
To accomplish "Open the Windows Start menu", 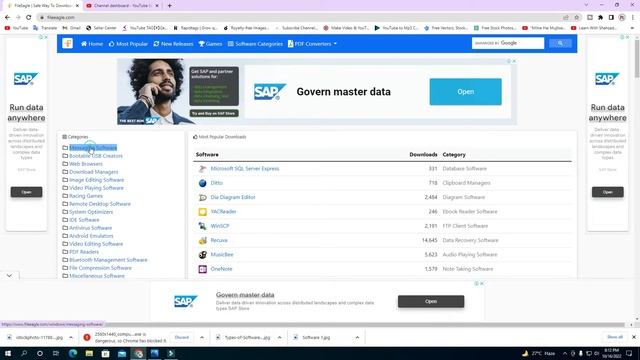I will [x=7, y=353].
